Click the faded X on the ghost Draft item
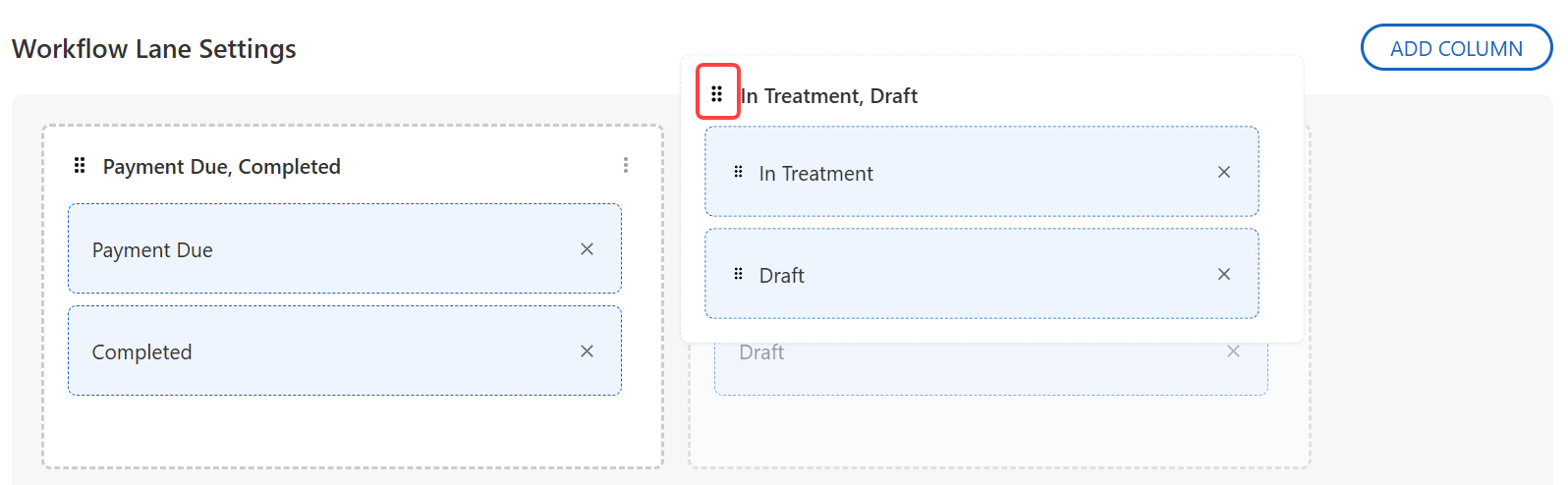 [x=1233, y=351]
